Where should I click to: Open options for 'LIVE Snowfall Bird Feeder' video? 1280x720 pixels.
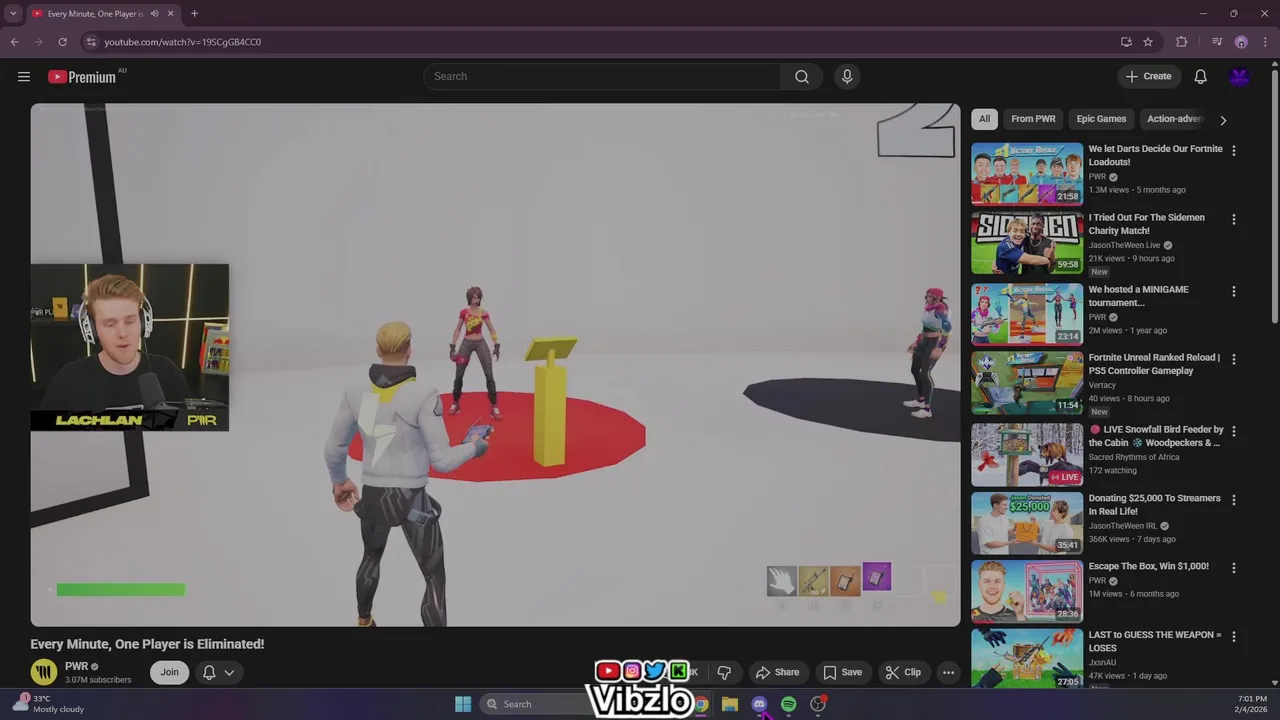point(1233,431)
